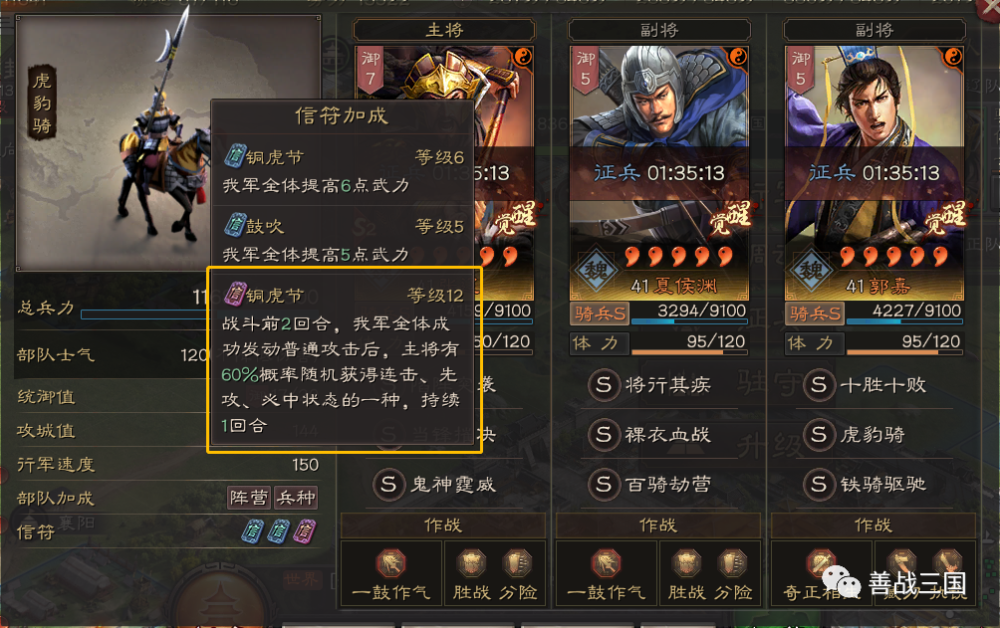The image size is (1000, 628).
Task: Click the 胜战 tactic icon under the 主将
Action: 471,564
